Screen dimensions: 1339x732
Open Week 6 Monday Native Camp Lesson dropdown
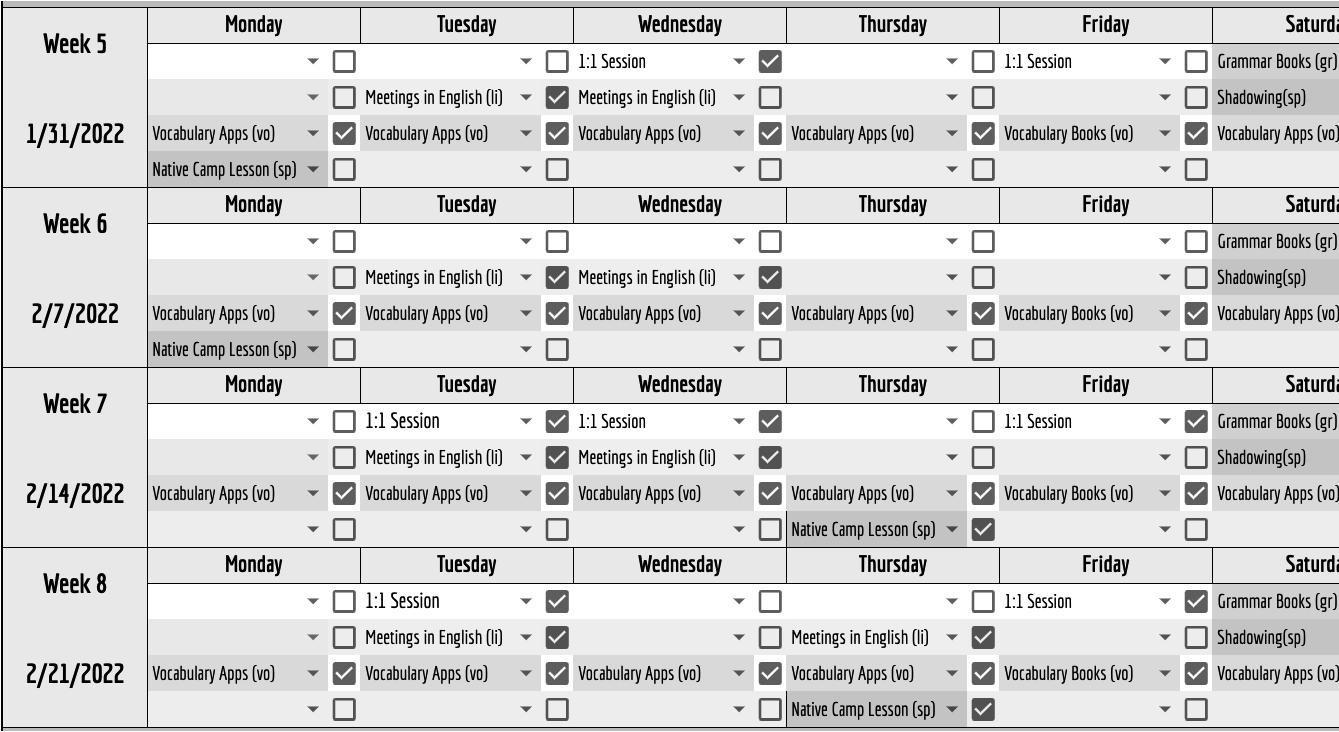pos(314,349)
